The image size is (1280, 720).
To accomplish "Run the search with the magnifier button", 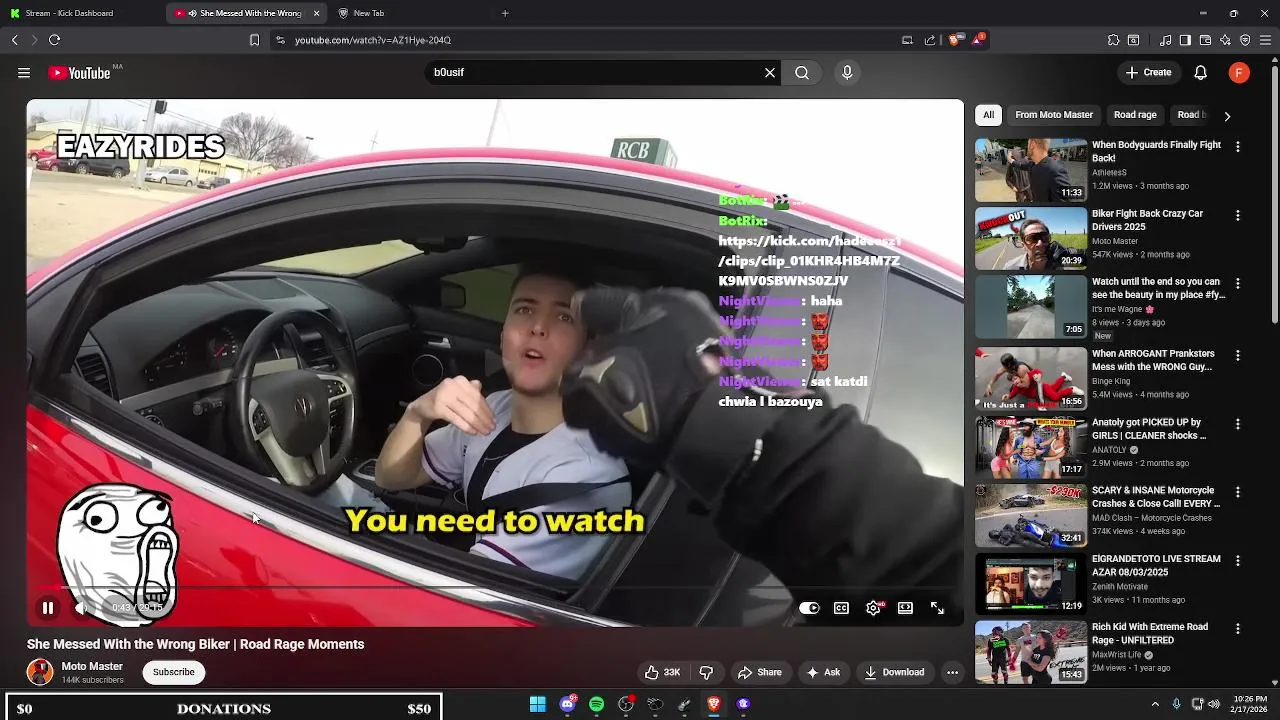I will (802, 72).
